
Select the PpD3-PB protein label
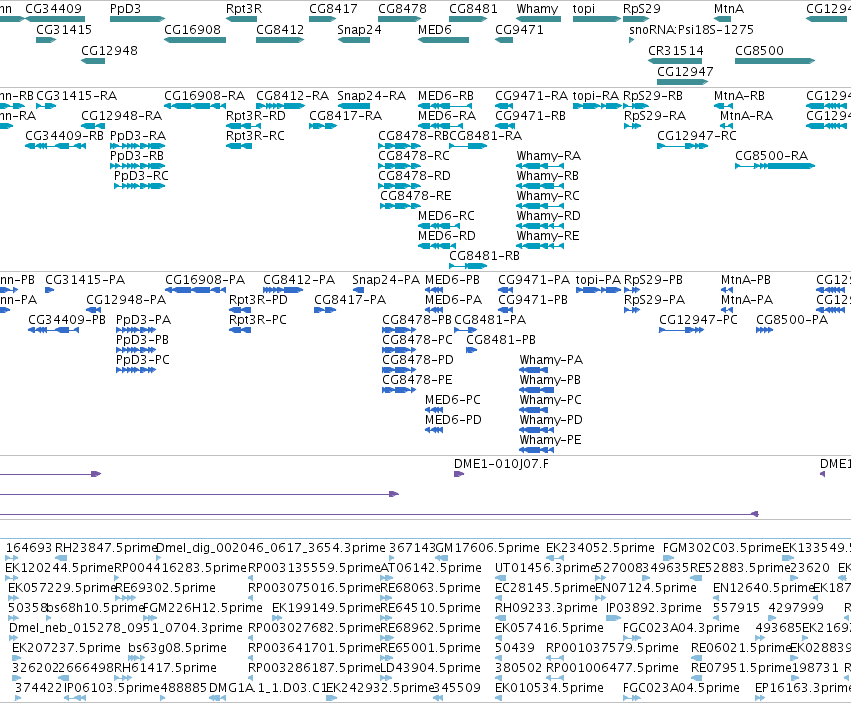[142, 340]
